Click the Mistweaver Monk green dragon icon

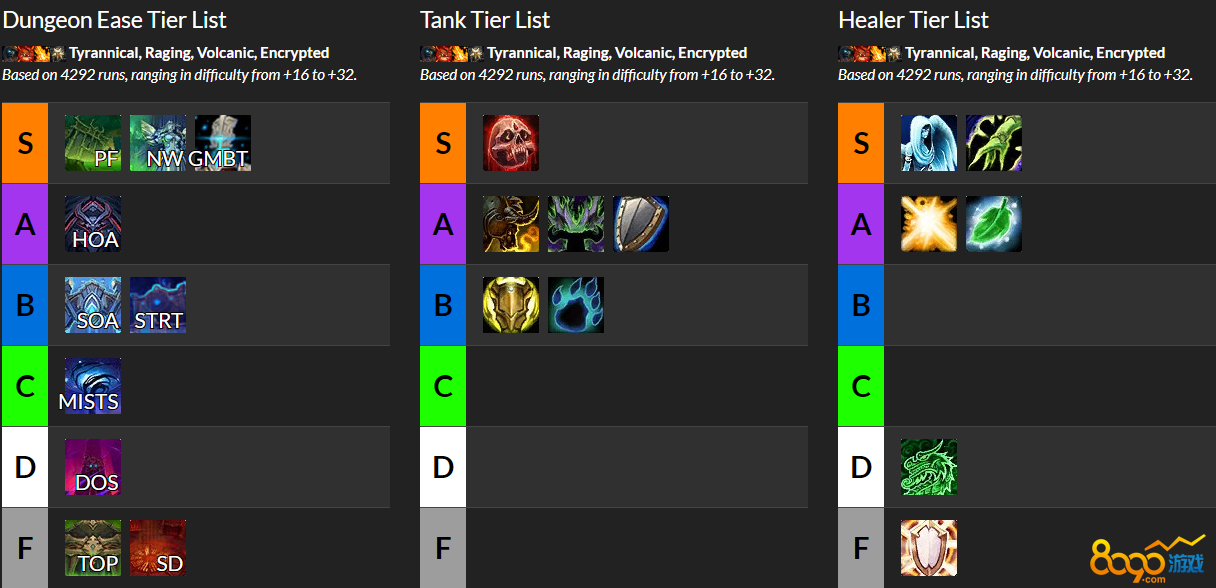[x=929, y=467]
